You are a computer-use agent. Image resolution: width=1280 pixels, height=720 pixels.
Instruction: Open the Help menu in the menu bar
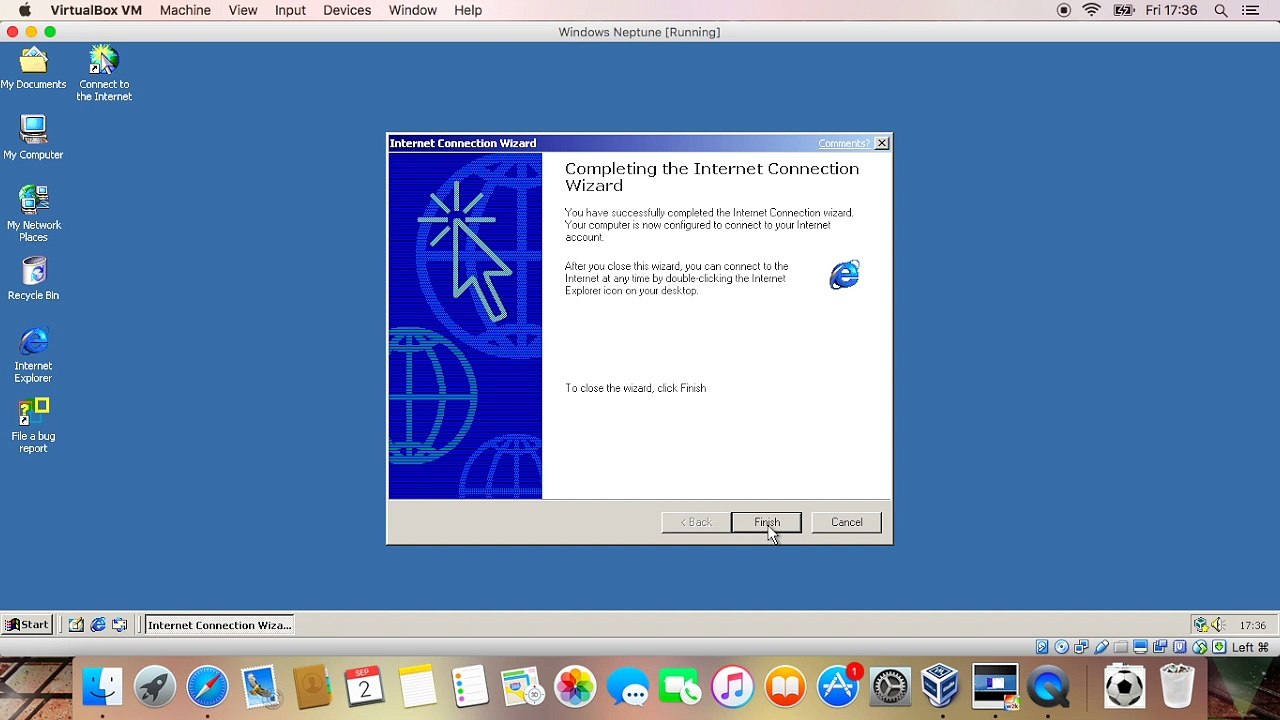[468, 10]
